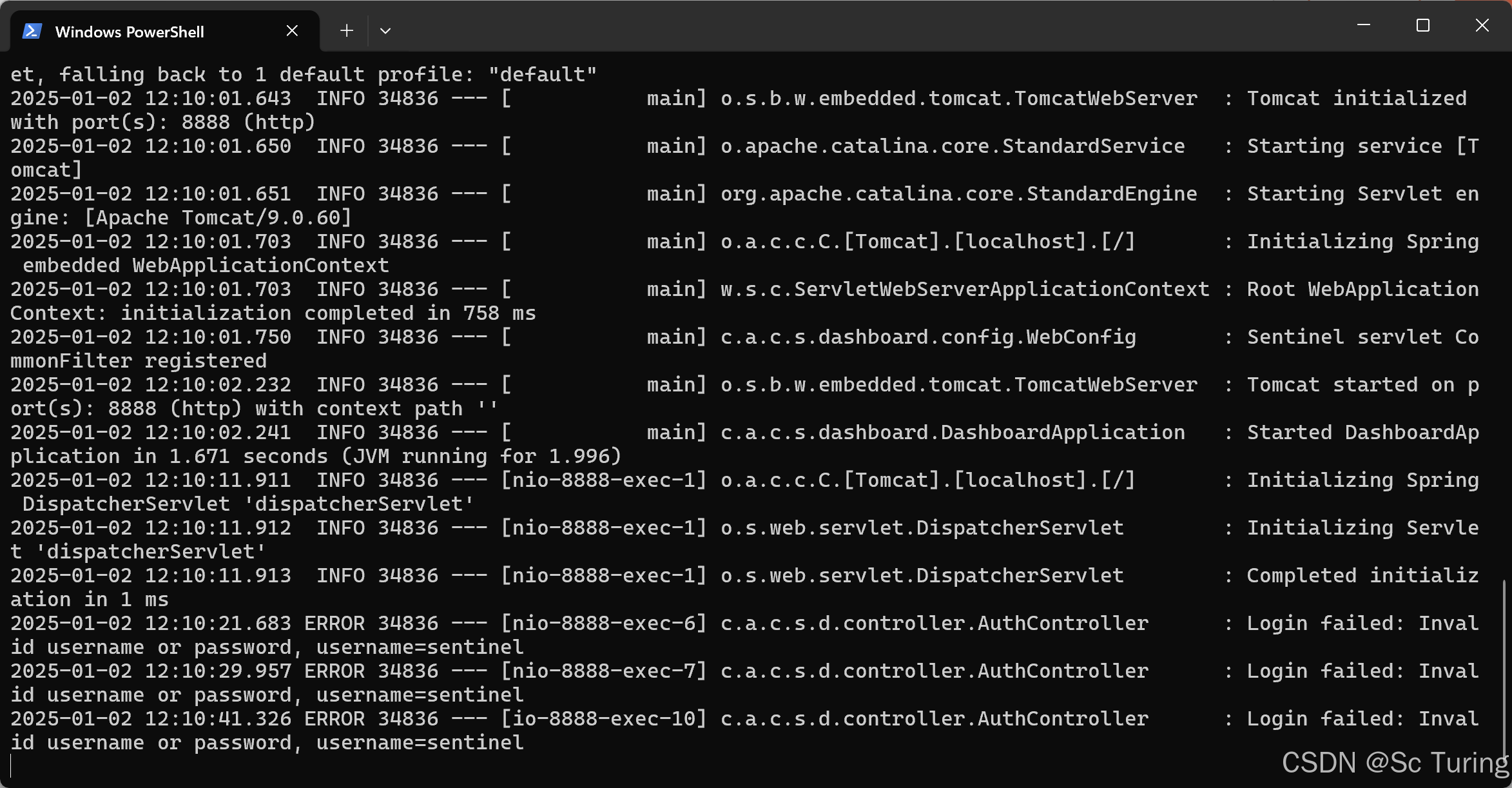Open a new terminal tab
1512x788 pixels.
coord(346,30)
